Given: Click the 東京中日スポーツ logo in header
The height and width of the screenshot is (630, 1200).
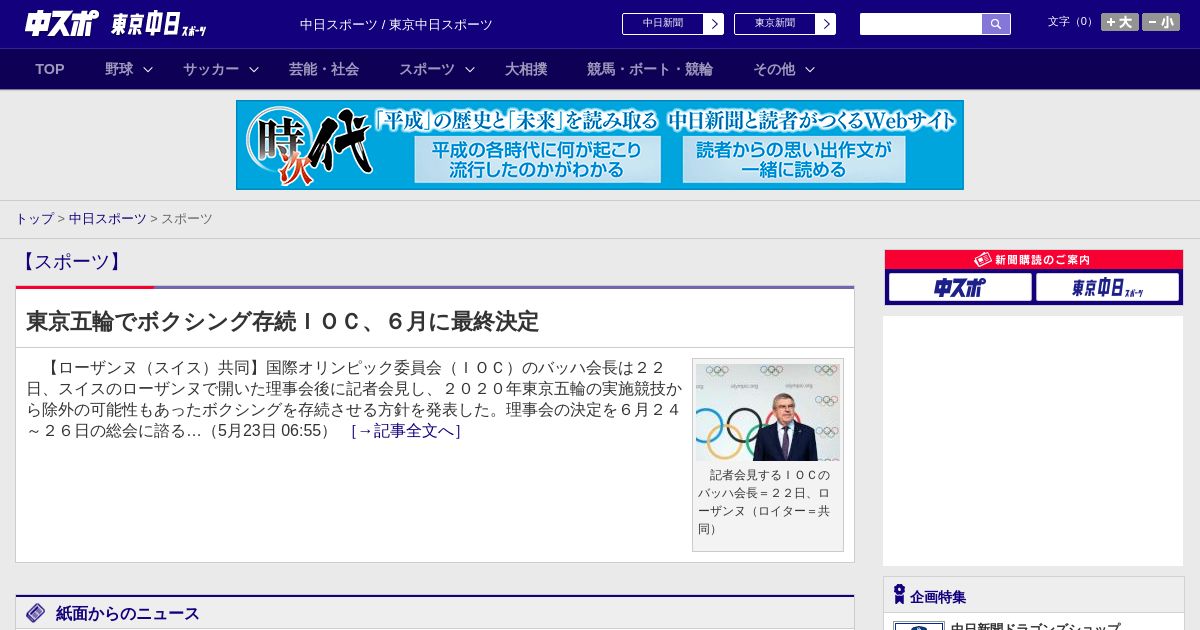Looking at the screenshot, I should point(159,24).
